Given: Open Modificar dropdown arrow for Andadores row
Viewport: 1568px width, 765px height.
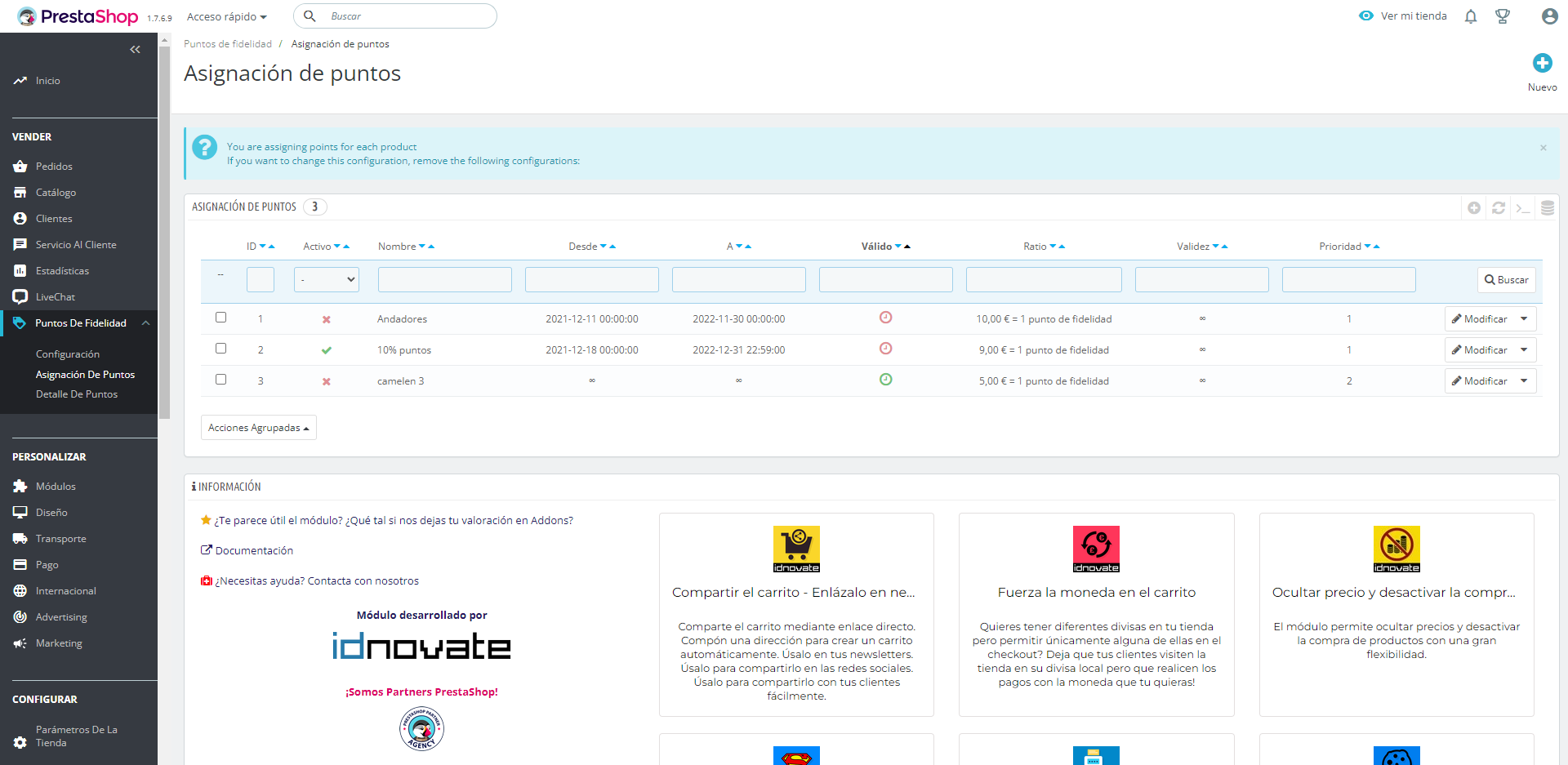Looking at the screenshot, I should tap(1525, 319).
